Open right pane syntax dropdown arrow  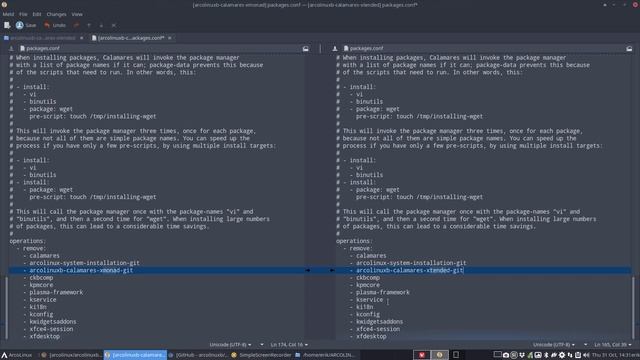click(585, 345)
